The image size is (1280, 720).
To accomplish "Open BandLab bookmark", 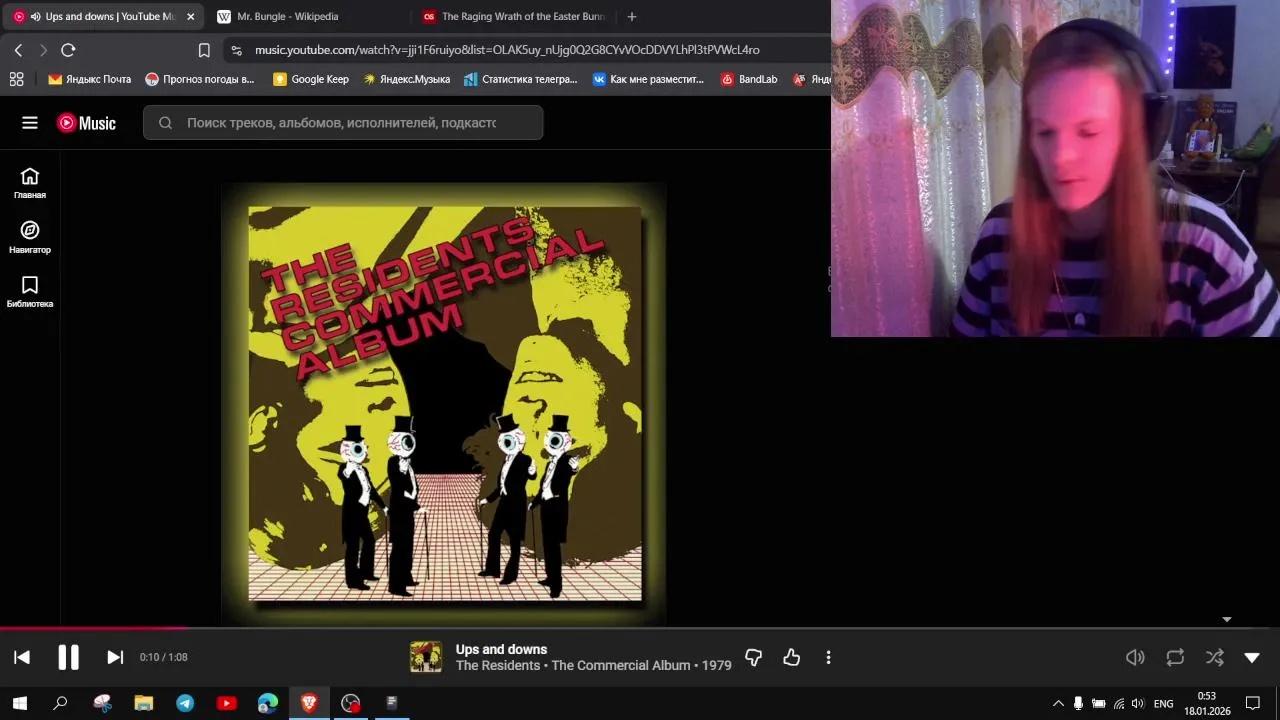I will pyautogui.click(x=749, y=79).
